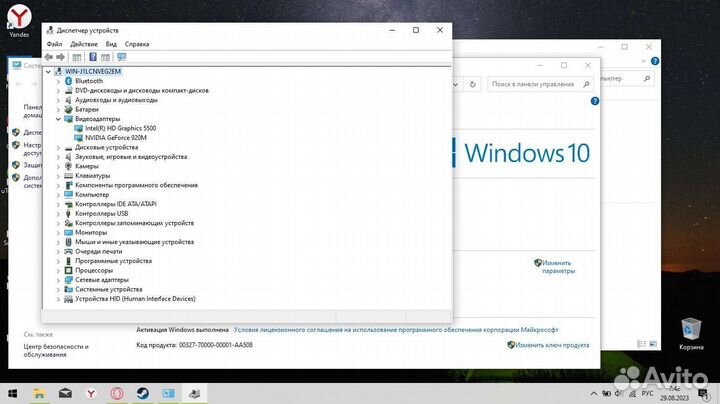Open Steam from the taskbar
Viewport: 720px width, 404px height.
pyautogui.click(x=143, y=393)
